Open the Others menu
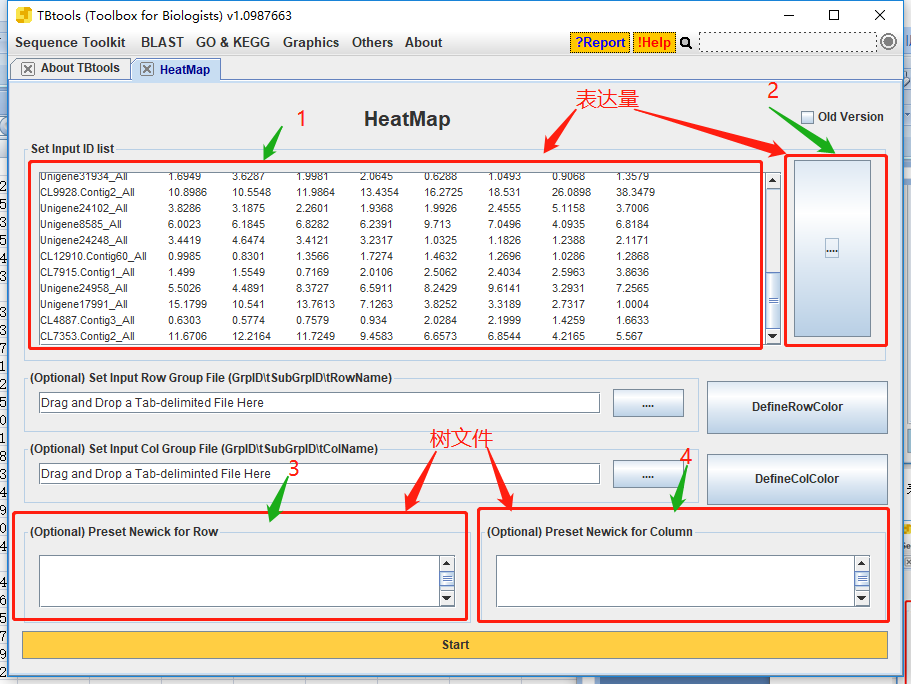The height and width of the screenshot is (684, 911). click(372, 42)
